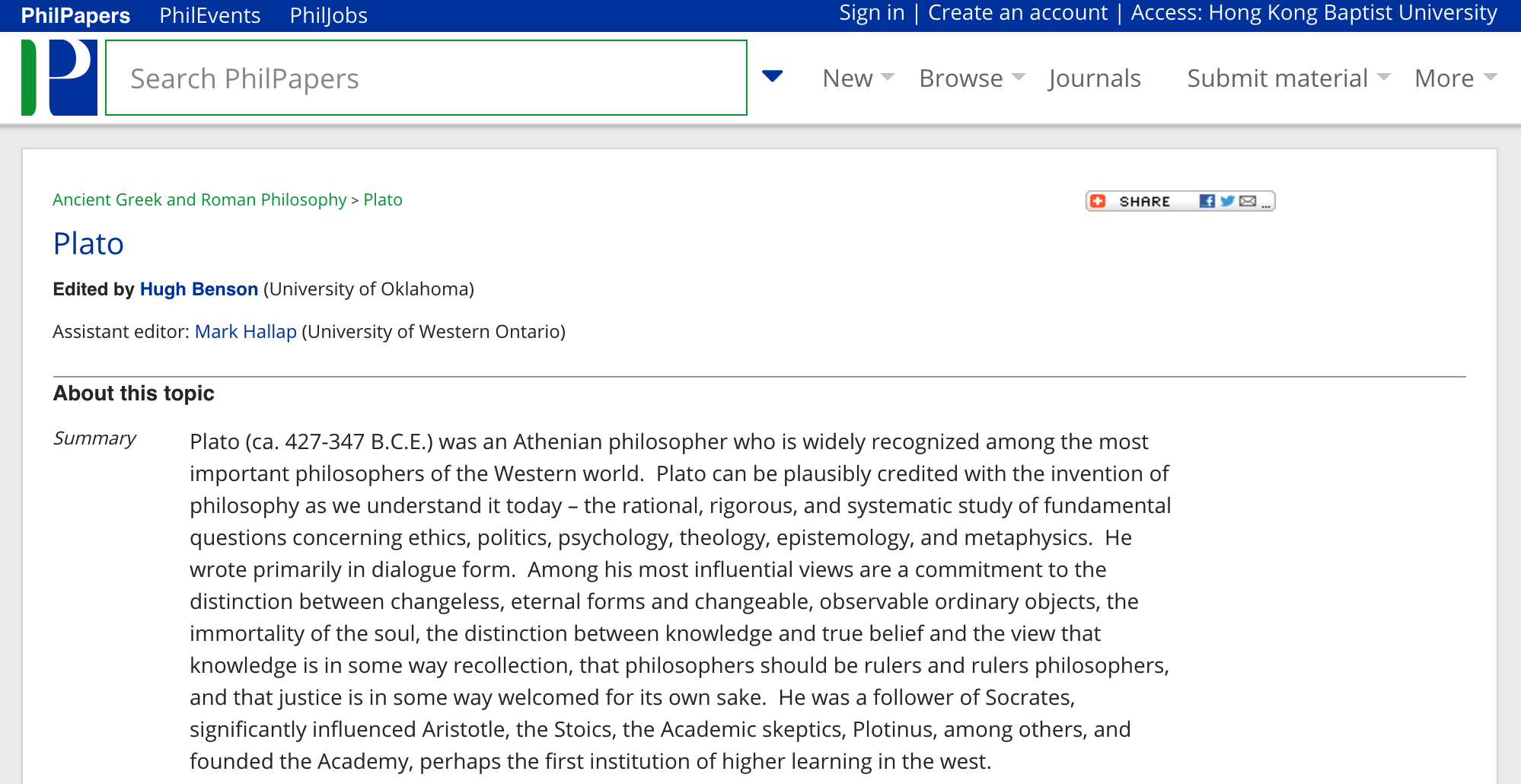1521x784 pixels.
Task: Click the red plus share icon
Action: point(1098,201)
